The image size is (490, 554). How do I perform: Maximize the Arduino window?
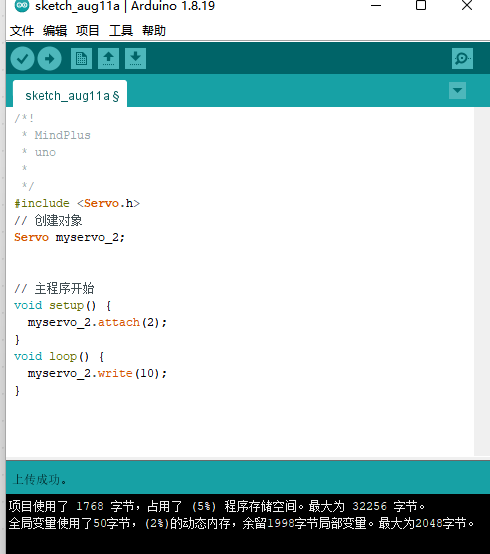421,5
